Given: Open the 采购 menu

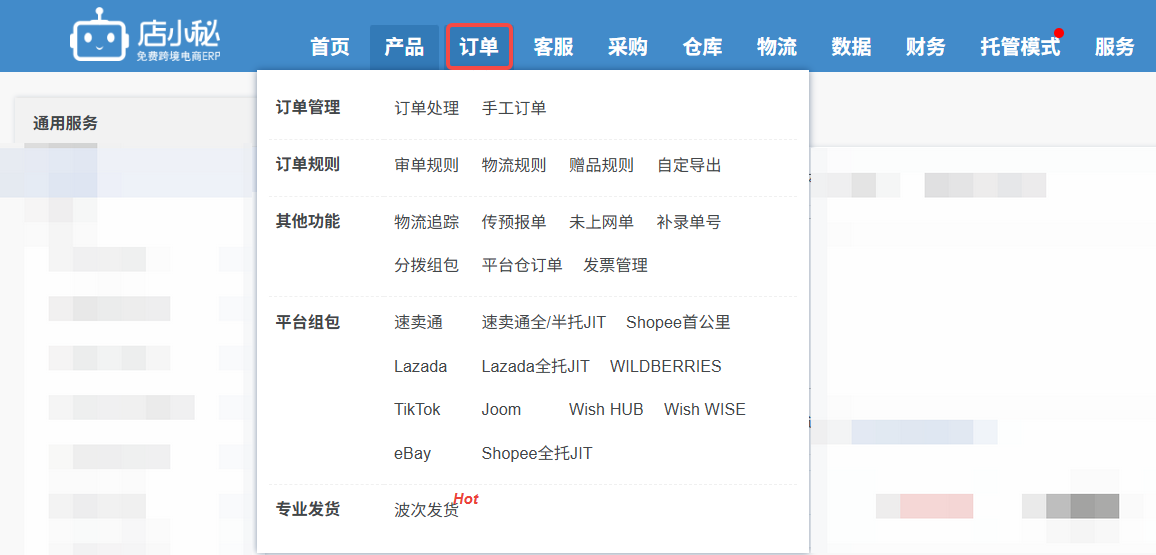Looking at the screenshot, I should point(628,47).
